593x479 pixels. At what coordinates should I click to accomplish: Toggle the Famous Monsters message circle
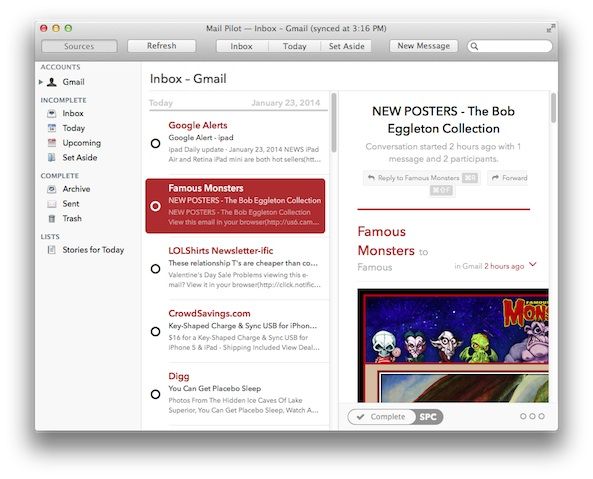[155, 206]
